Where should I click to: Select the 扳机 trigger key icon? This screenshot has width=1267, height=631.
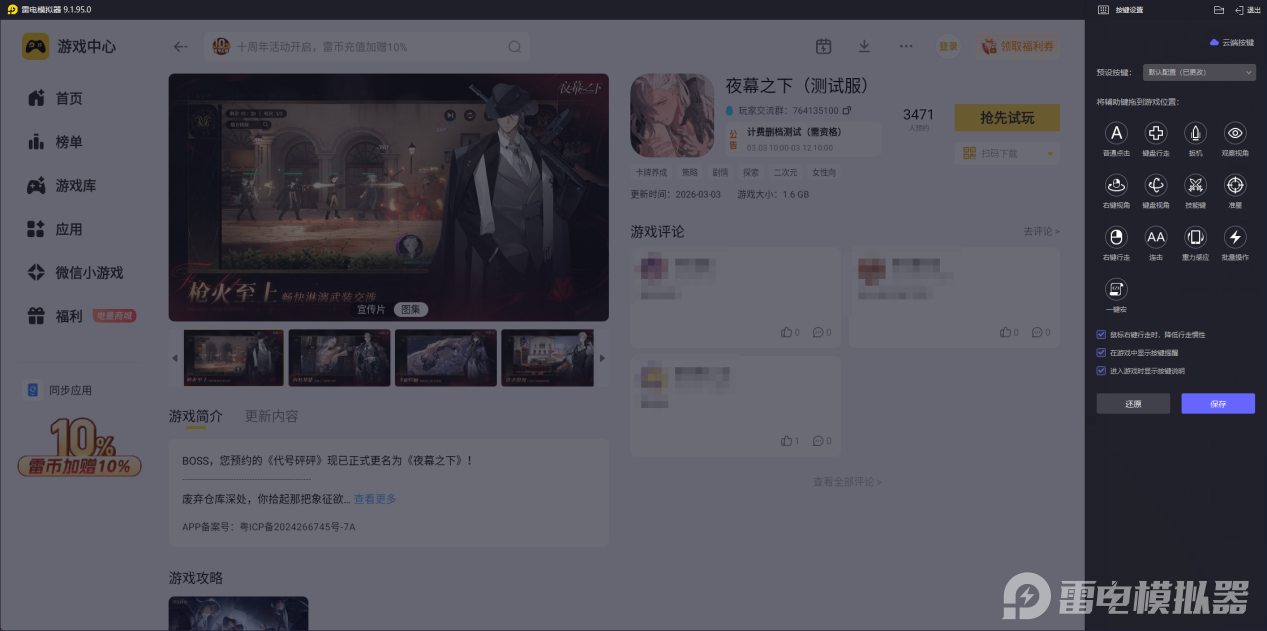(x=1195, y=133)
